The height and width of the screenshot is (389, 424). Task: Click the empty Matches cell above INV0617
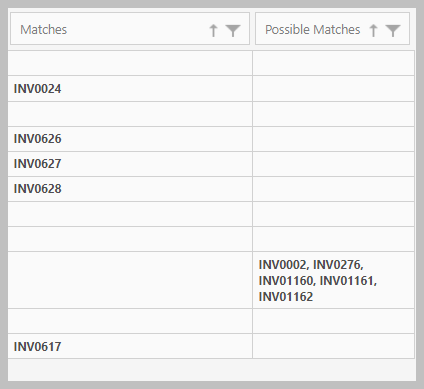(x=130, y=321)
